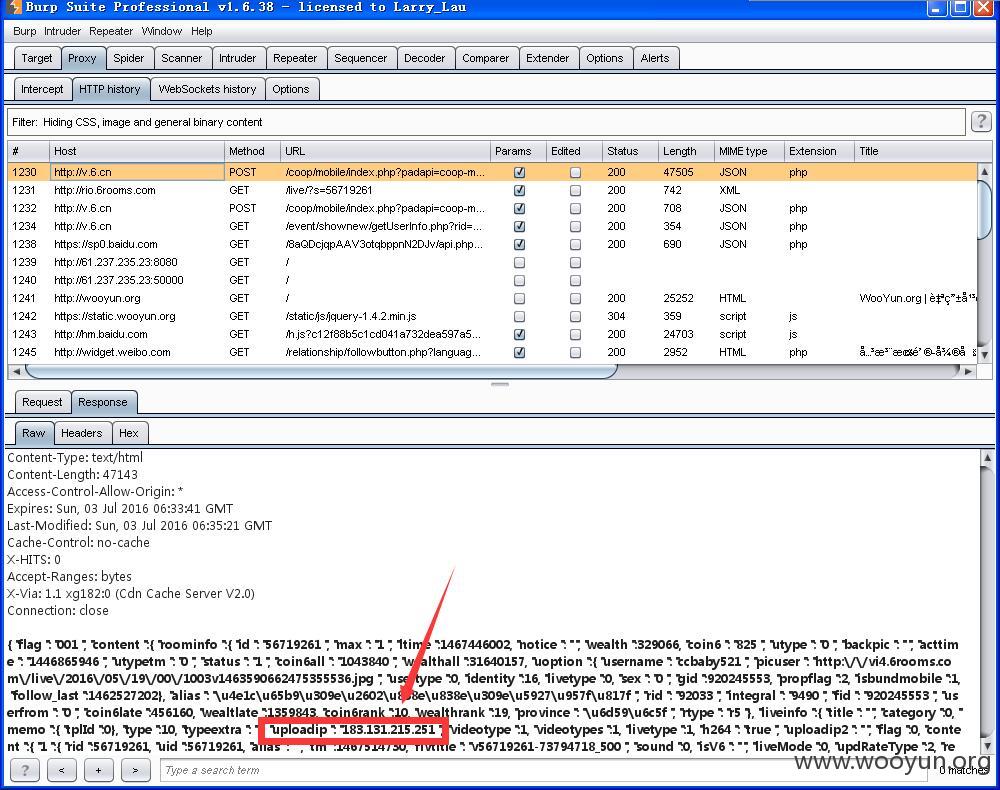Viewport: 1000px width, 790px height.
Task: Open the Proxy Options sub-tab
Action: pyautogui.click(x=291, y=89)
